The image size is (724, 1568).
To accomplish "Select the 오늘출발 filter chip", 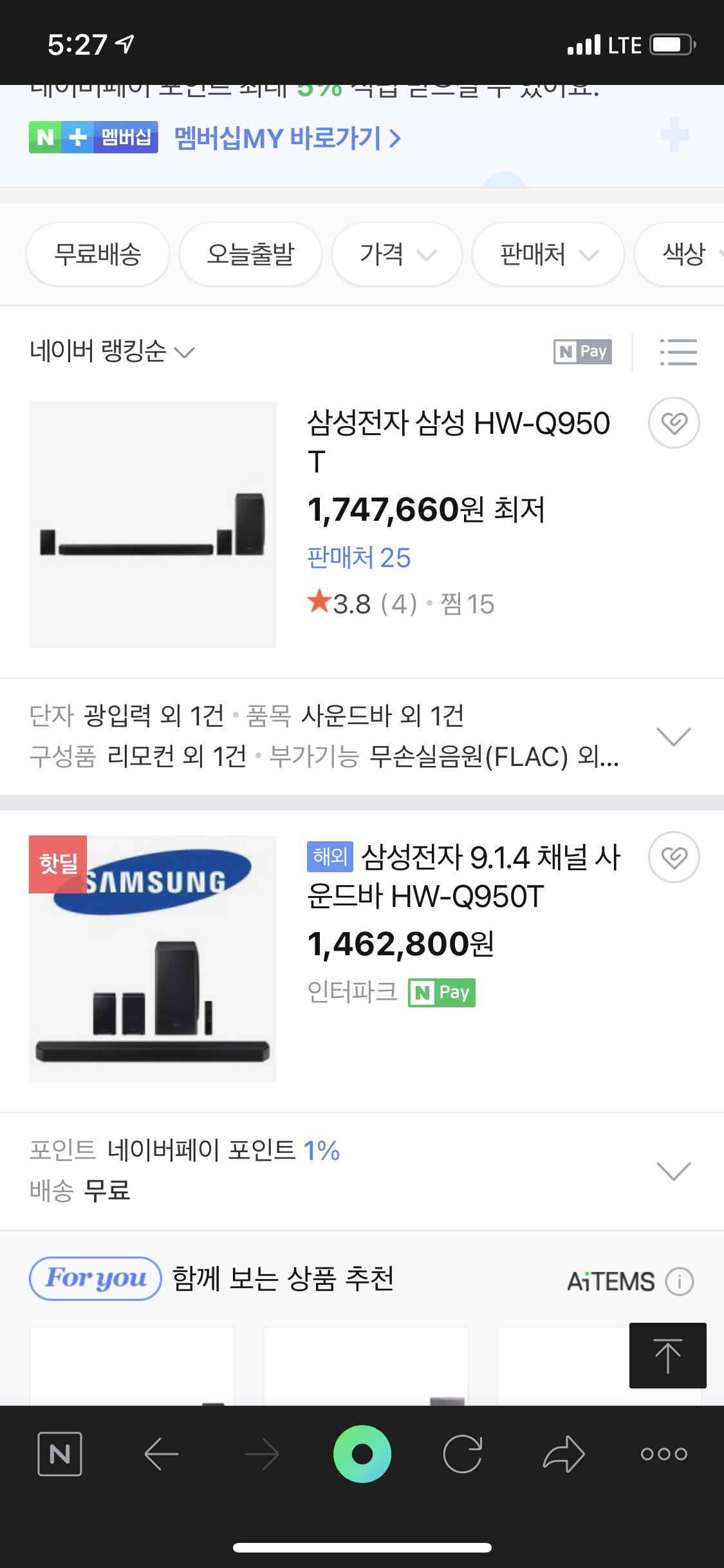I will [x=250, y=254].
